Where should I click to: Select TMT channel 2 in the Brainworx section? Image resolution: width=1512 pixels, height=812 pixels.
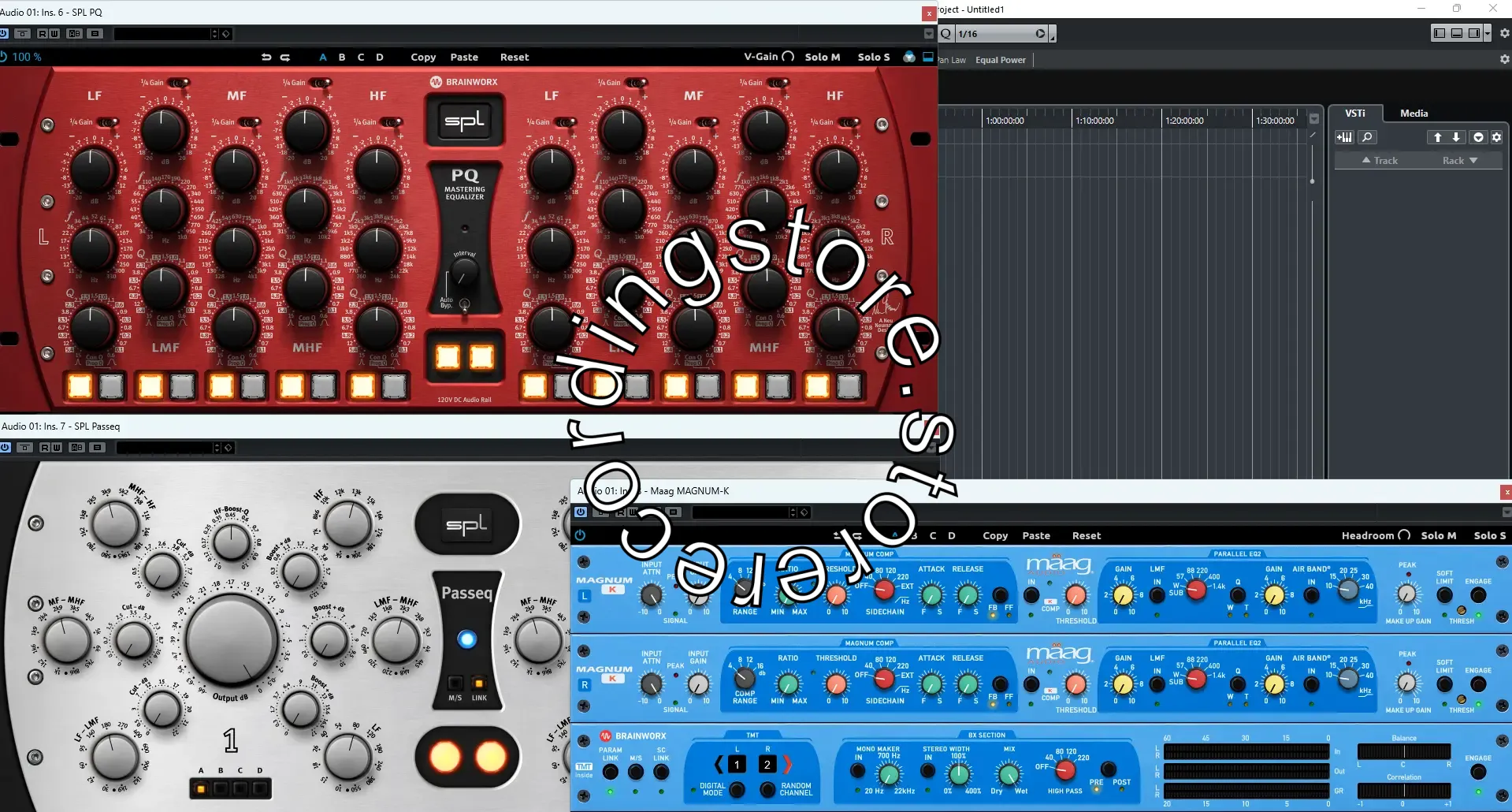click(x=767, y=764)
